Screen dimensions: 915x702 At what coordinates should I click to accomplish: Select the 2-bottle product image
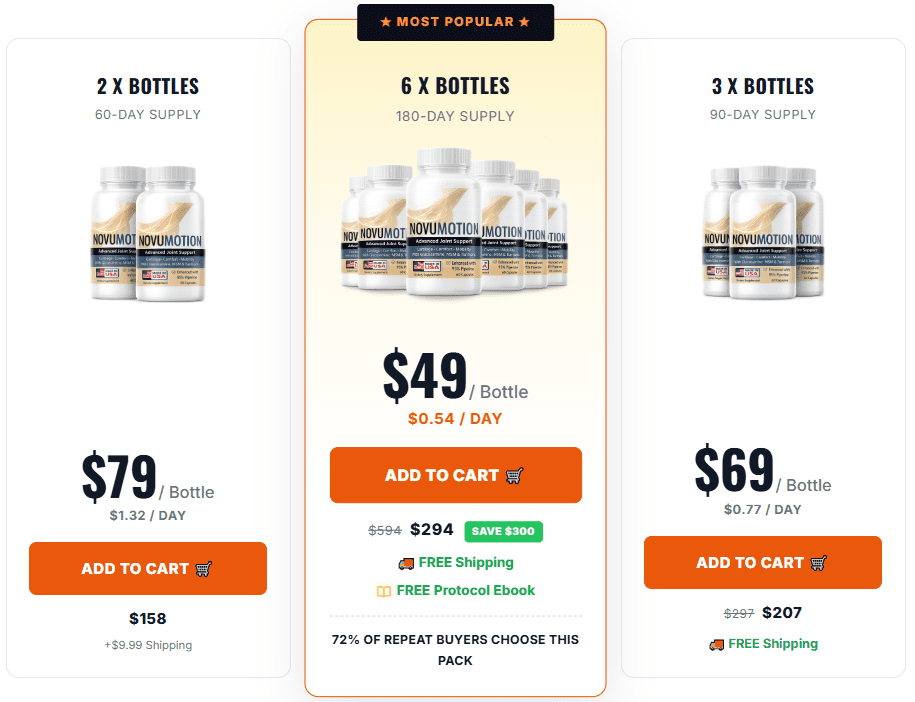pos(148,233)
